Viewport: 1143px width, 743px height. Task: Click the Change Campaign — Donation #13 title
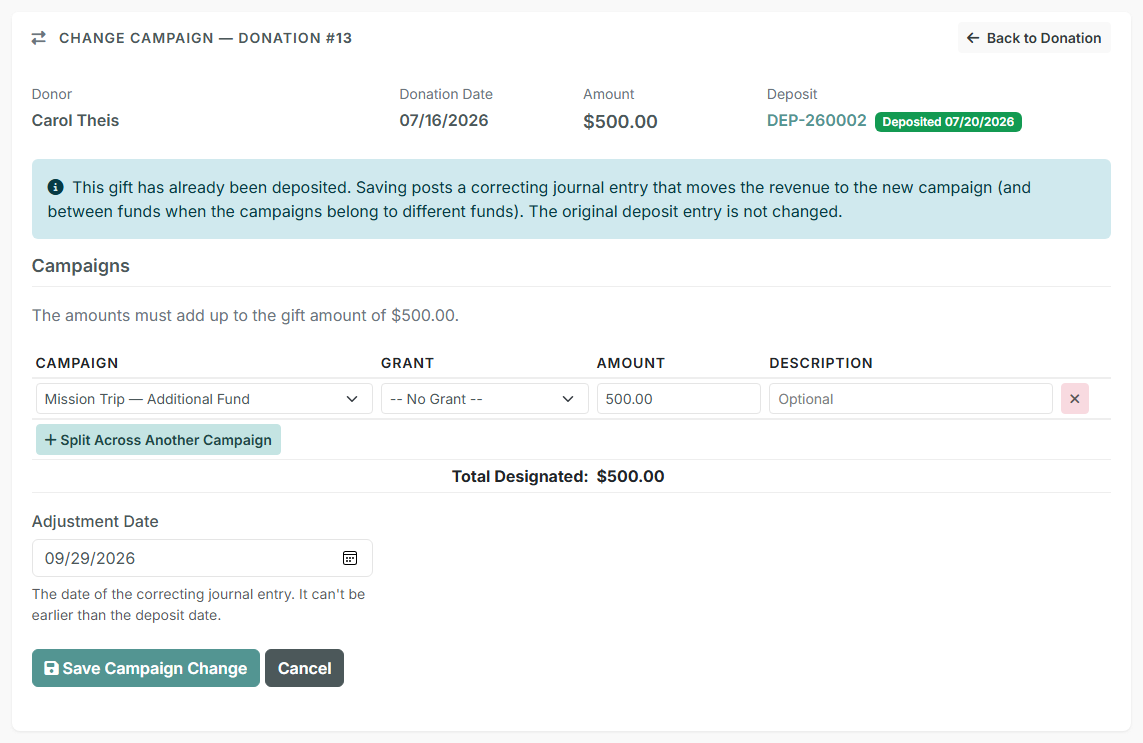coord(206,38)
